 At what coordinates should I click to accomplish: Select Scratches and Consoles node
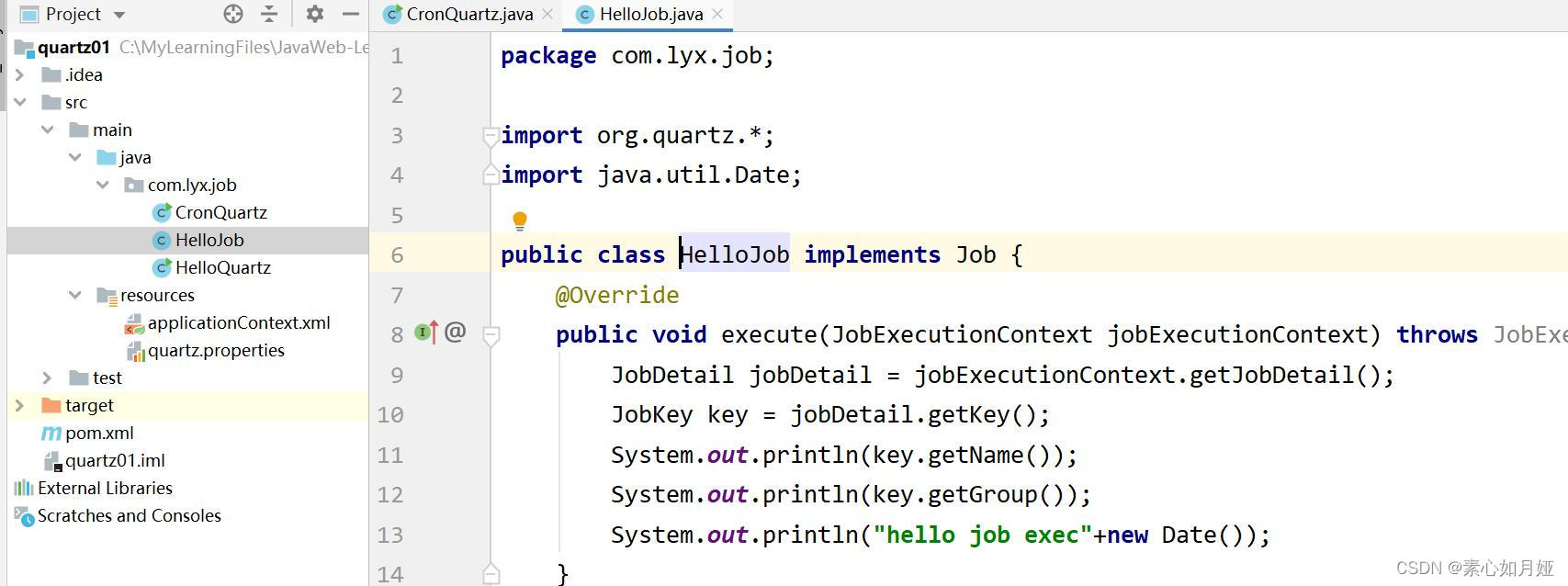[130, 515]
